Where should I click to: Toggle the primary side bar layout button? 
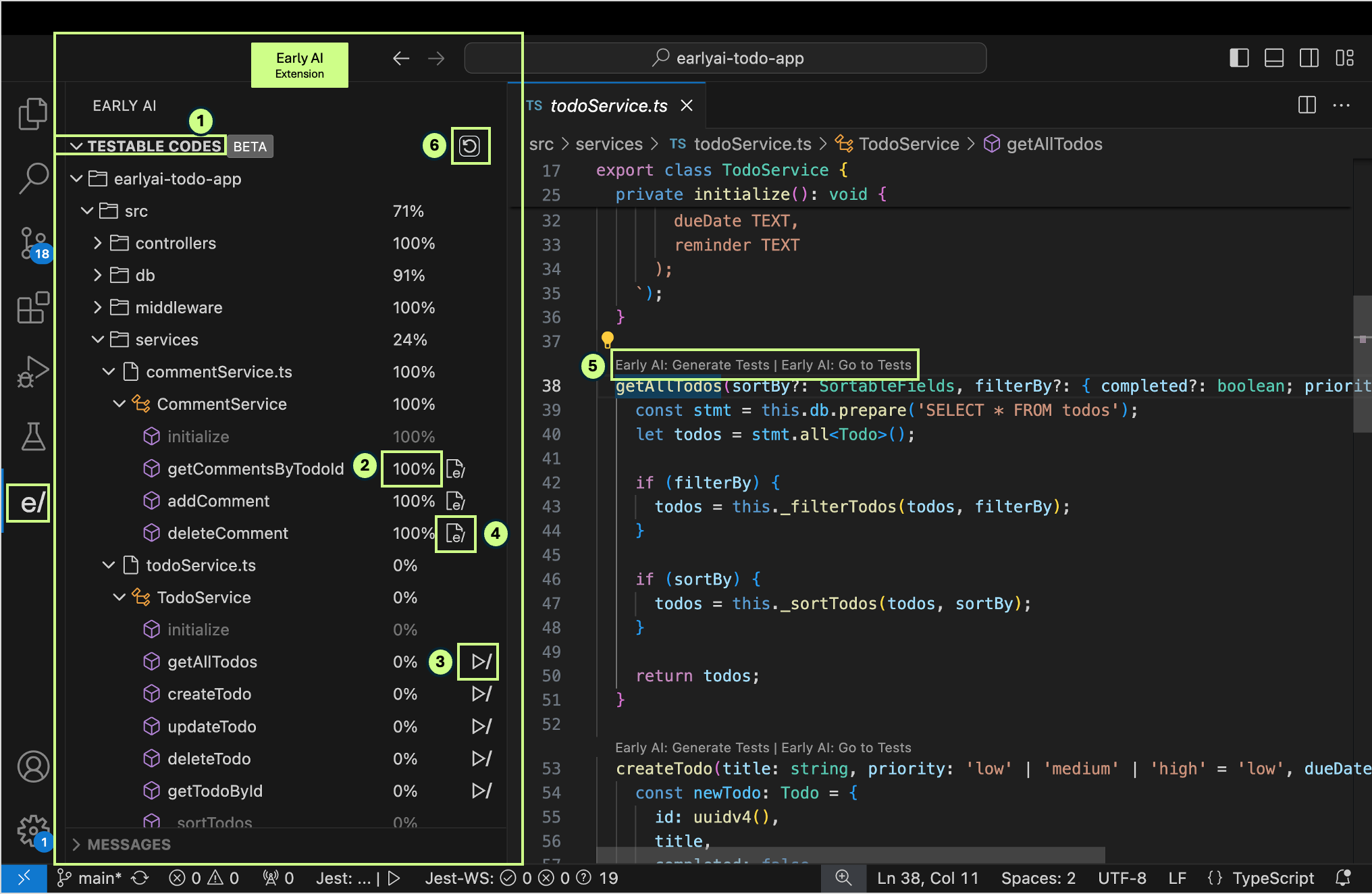pos(1239,58)
